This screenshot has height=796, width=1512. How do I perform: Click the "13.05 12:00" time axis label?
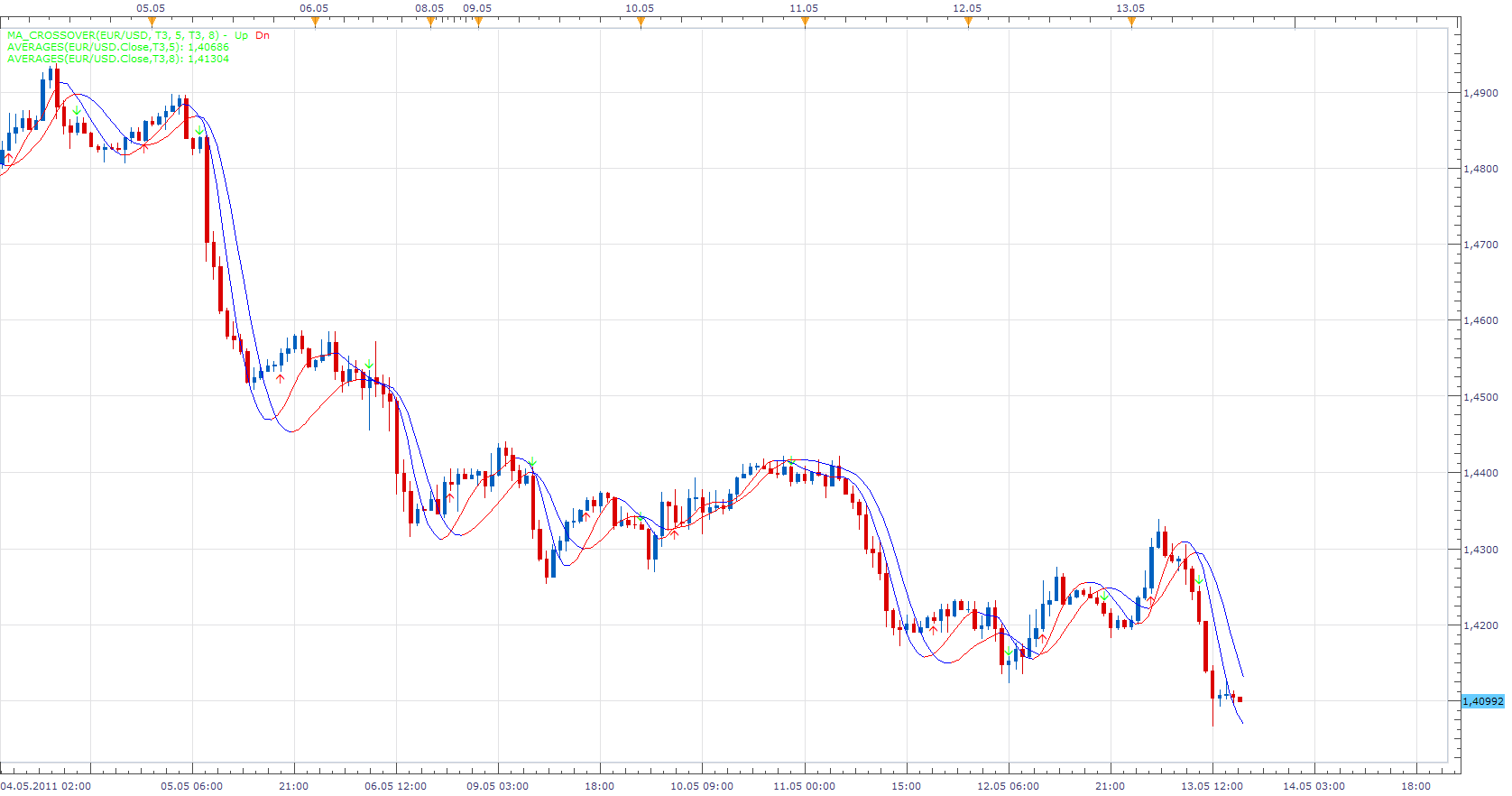[x=1212, y=786]
